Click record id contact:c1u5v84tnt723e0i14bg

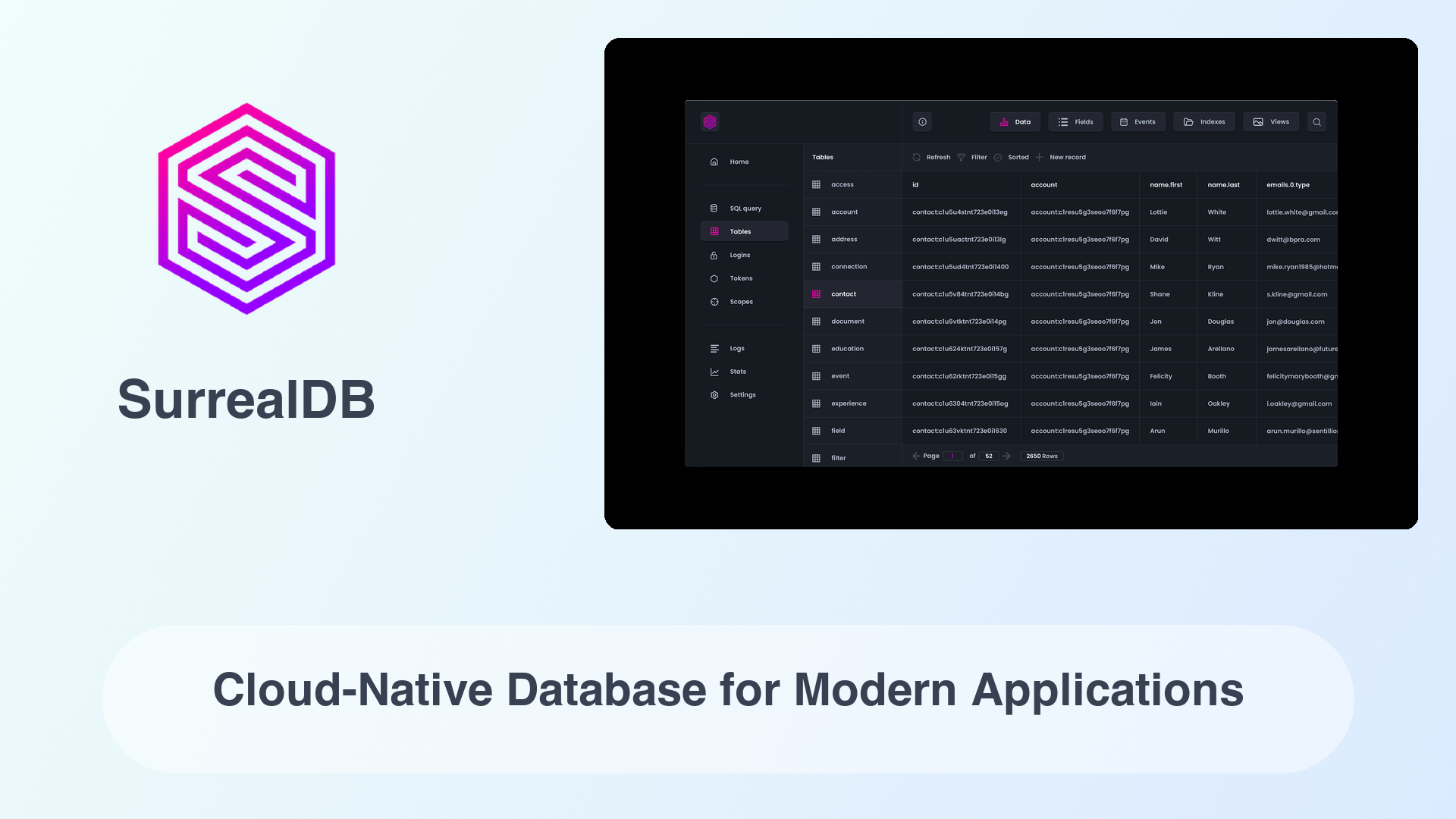960,294
